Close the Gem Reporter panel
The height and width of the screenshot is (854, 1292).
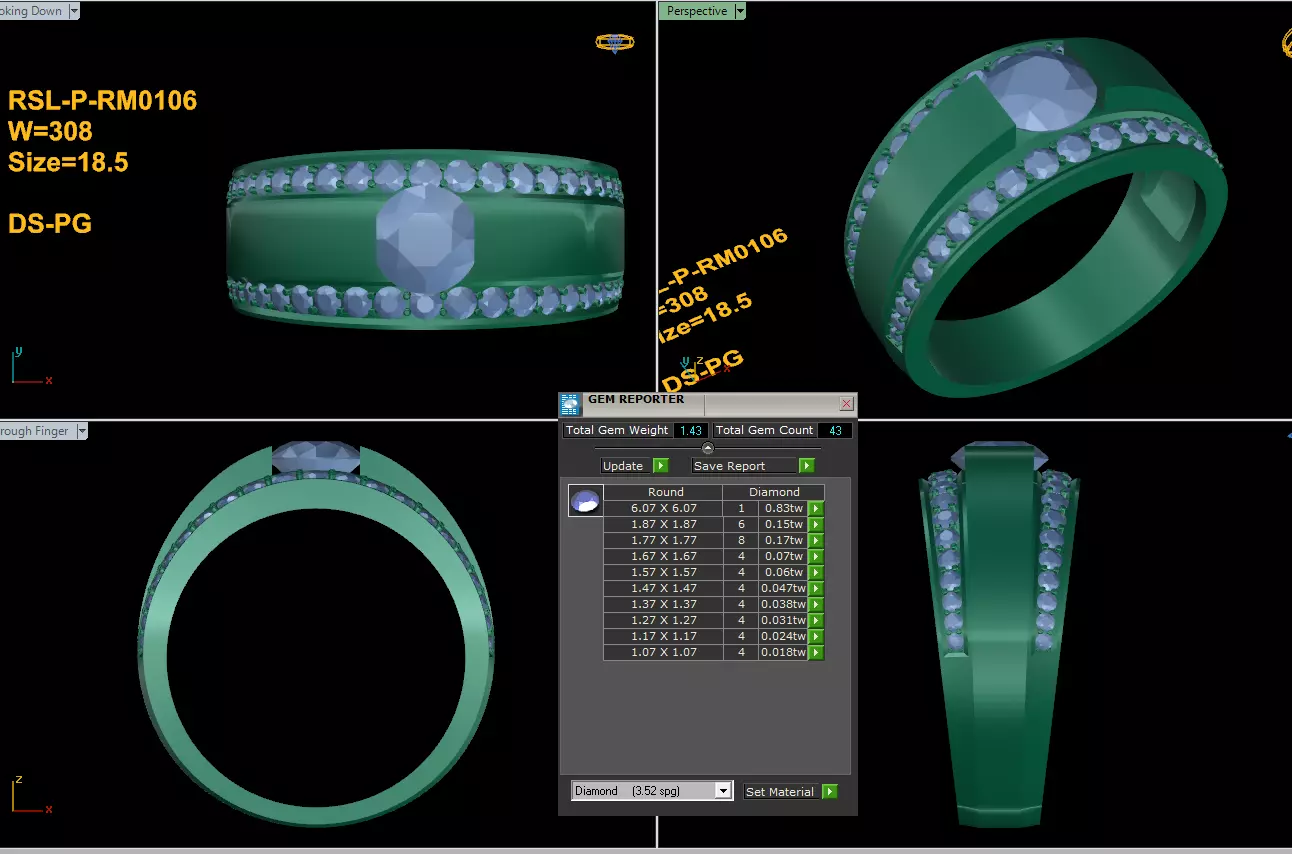point(846,404)
